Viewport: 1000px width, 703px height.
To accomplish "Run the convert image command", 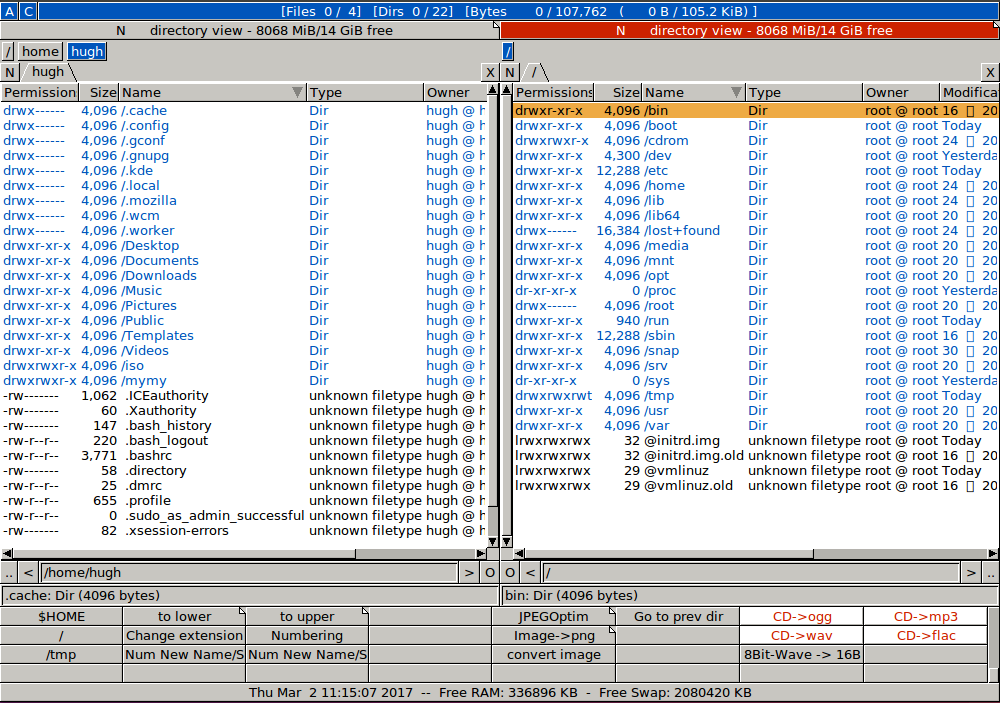I will (x=554, y=655).
